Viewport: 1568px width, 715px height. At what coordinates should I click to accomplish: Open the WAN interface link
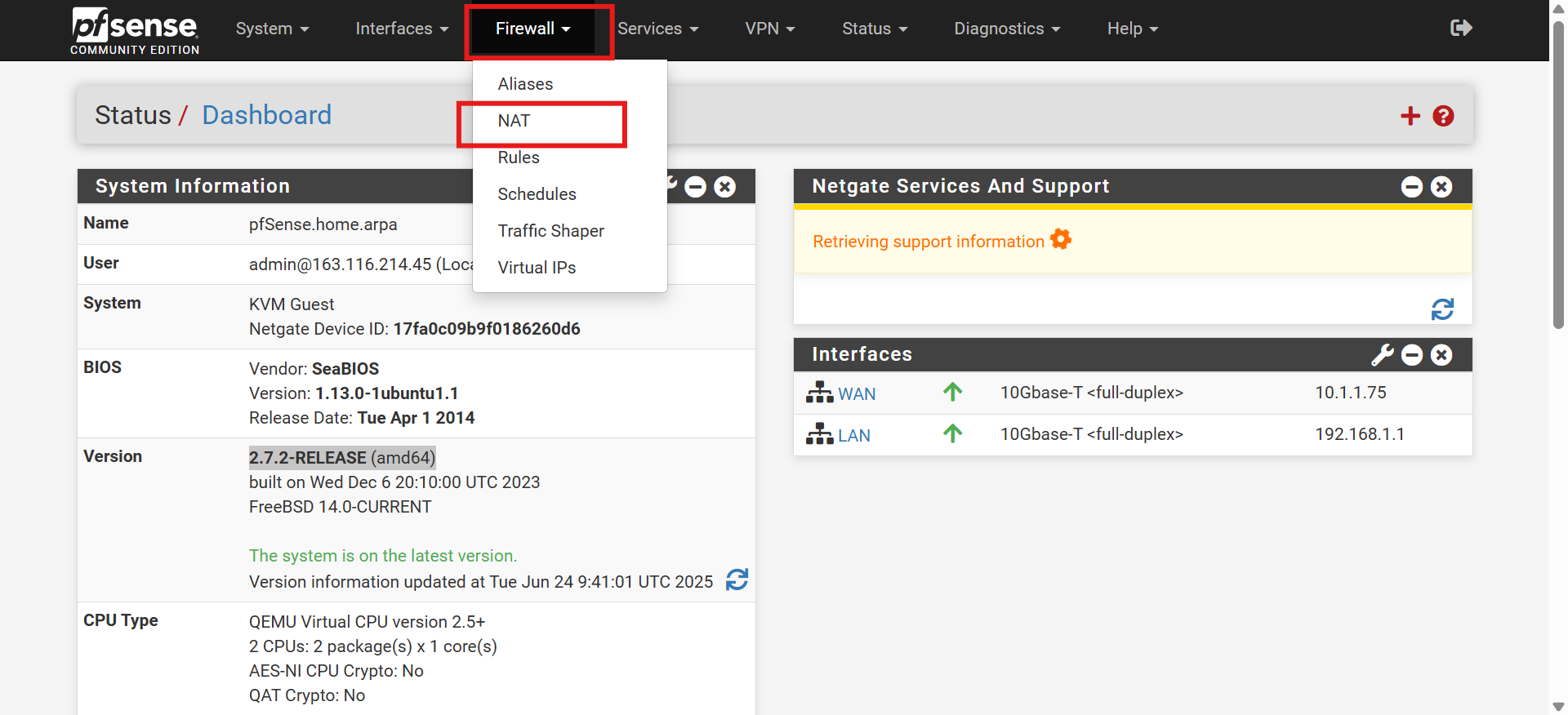click(x=856, y=394)
